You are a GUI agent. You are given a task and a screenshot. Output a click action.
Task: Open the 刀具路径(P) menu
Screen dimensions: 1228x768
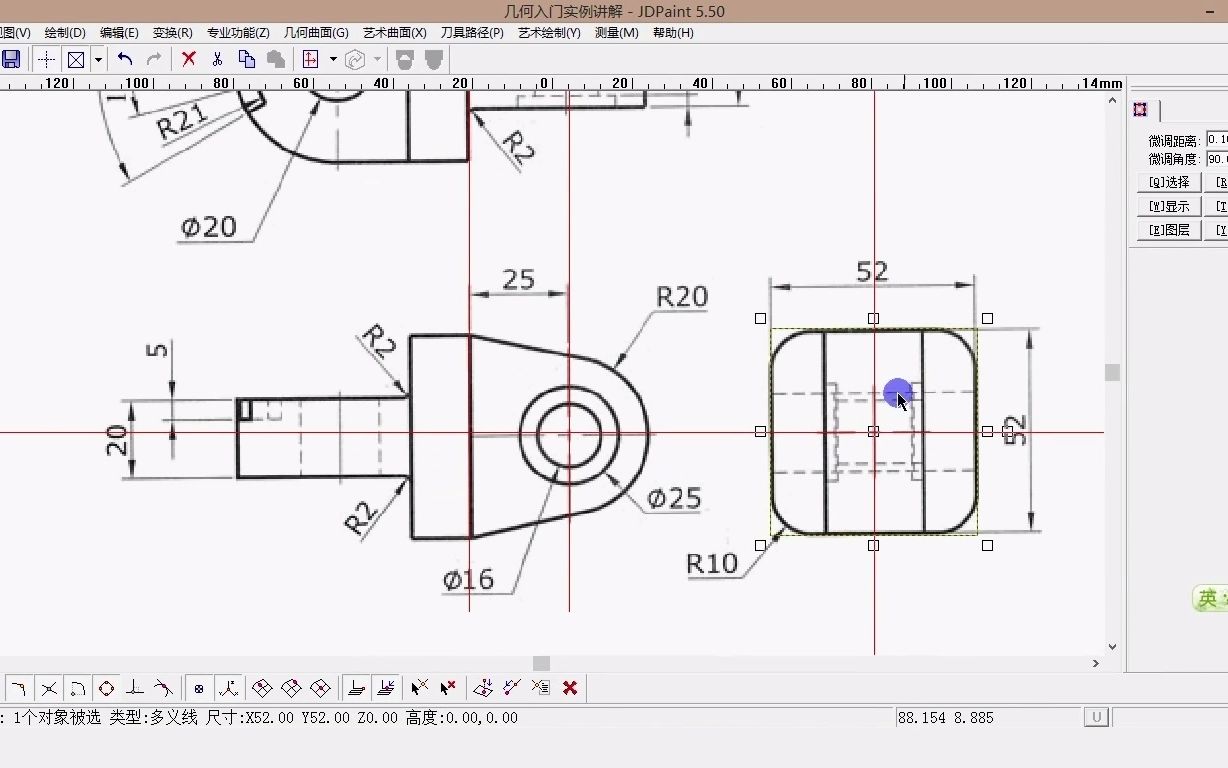point(472,33)
